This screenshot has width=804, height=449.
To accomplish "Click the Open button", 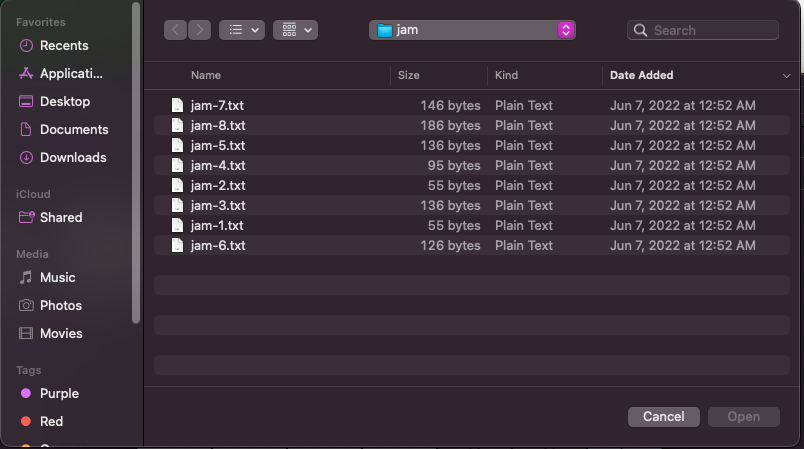I will pyautogui.click(x=743, y=417).
